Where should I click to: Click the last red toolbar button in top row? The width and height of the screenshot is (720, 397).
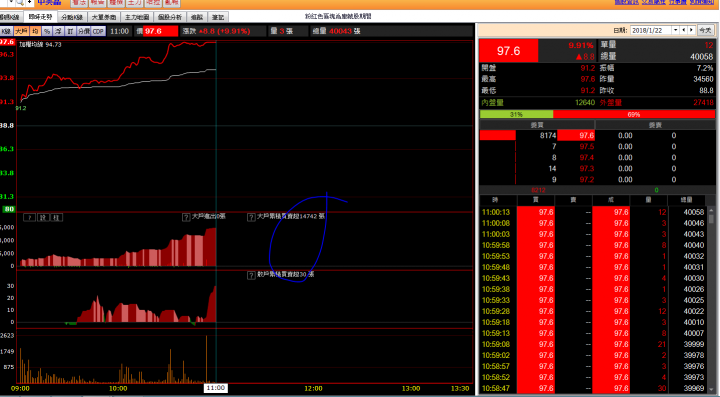point(172,3)
